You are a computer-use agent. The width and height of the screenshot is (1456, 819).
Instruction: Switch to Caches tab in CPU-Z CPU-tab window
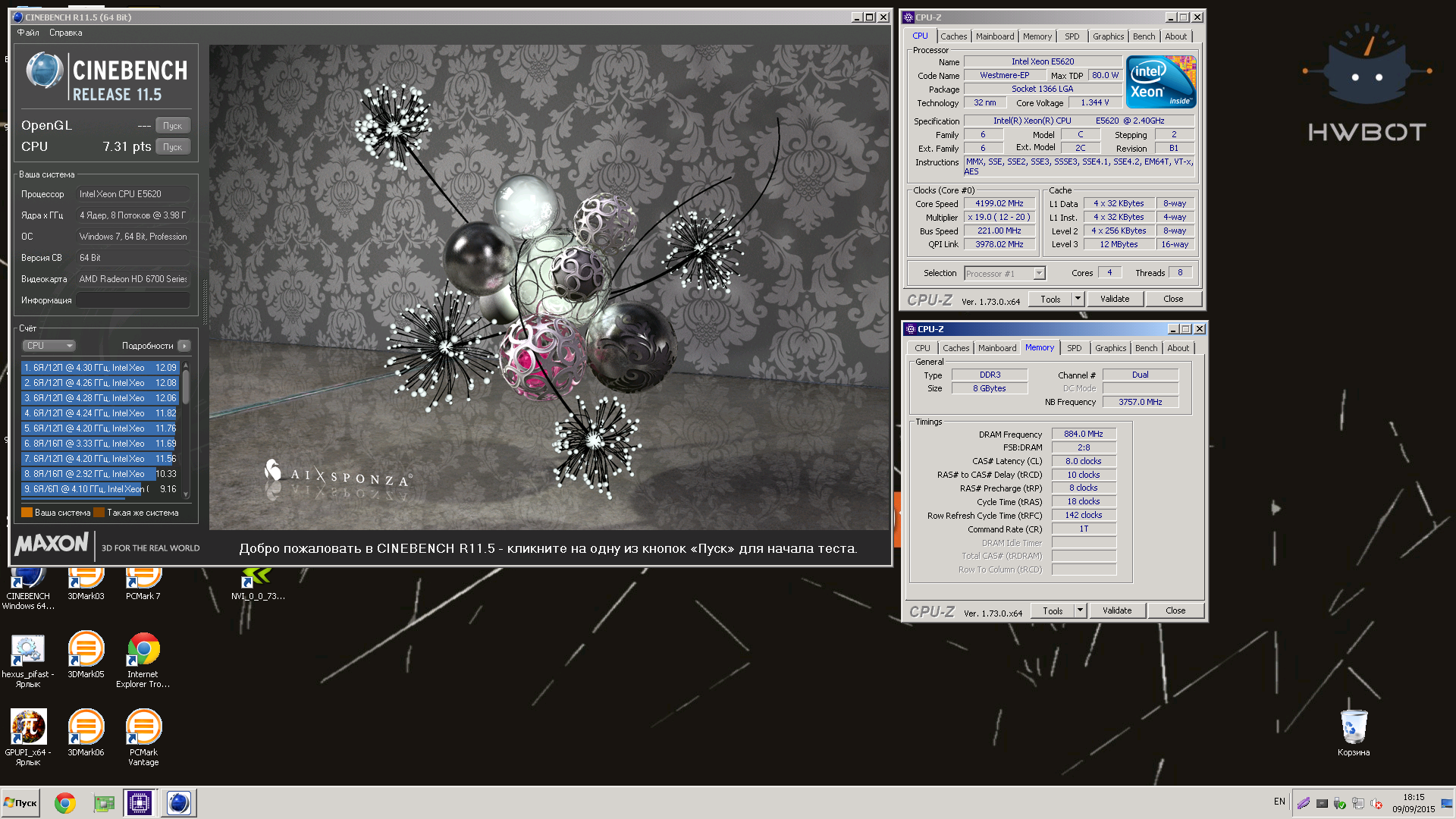pos(954,36)
